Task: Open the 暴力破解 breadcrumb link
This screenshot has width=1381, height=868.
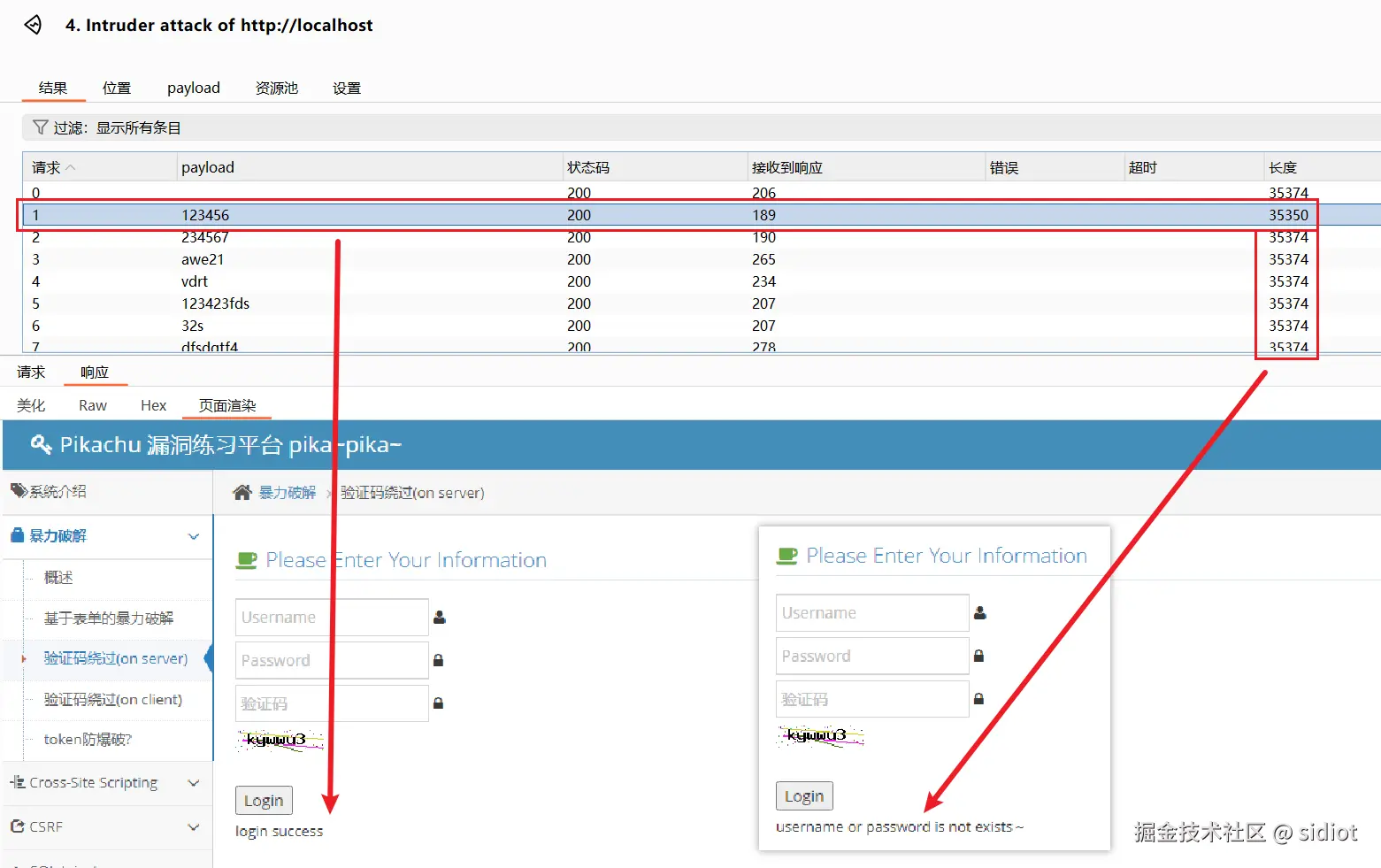Action: [288, 493]
